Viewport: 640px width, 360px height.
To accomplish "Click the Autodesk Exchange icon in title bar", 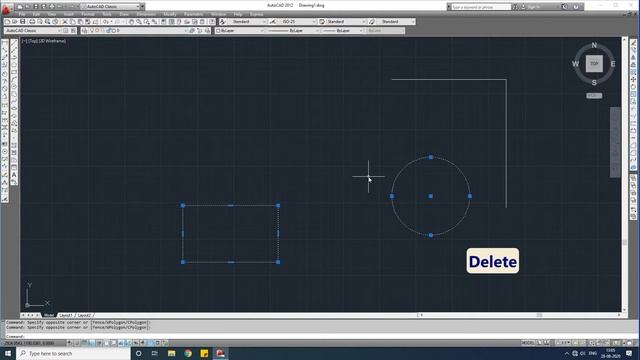I will point(564,7).
